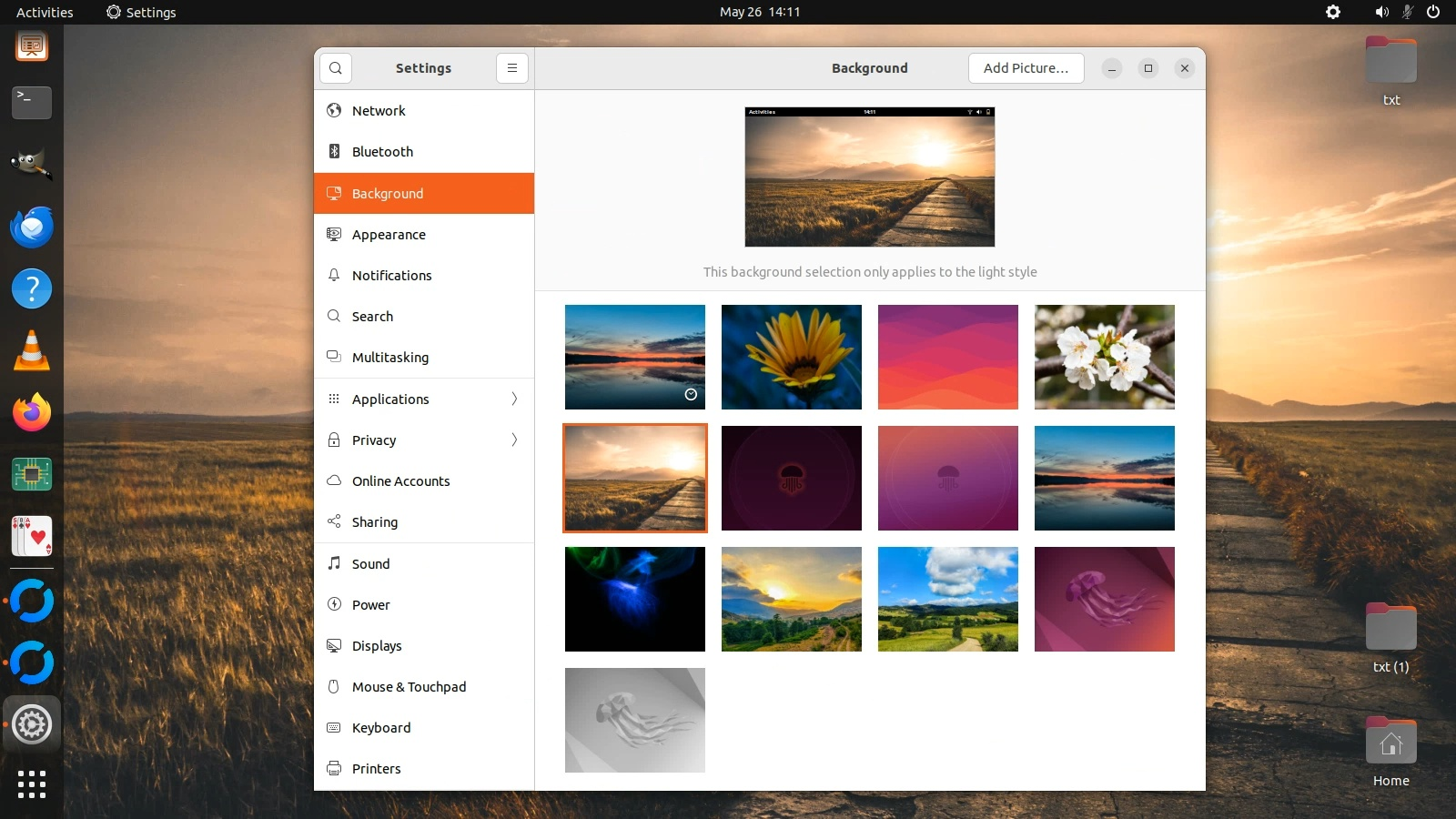1456x819 pixels.
Task: Open the Activities overview
Action: click(x=45, y=12)
